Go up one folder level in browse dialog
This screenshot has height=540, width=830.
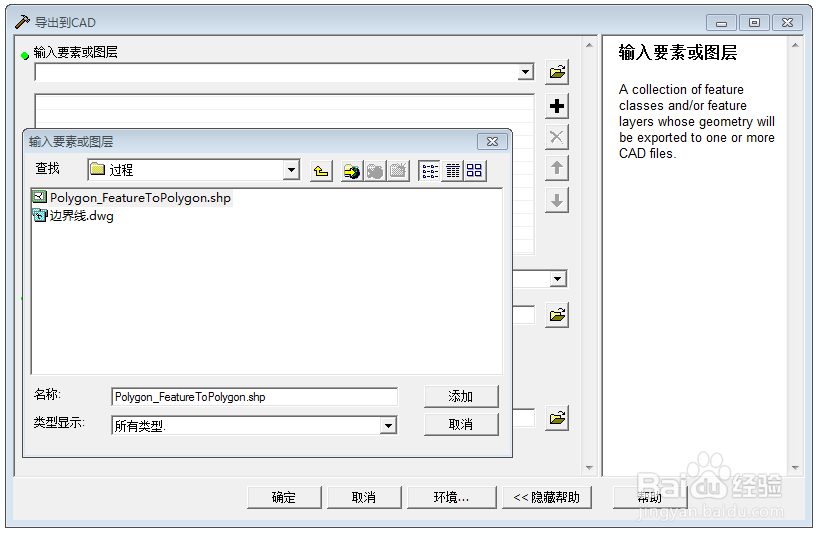tap(321, 170)
